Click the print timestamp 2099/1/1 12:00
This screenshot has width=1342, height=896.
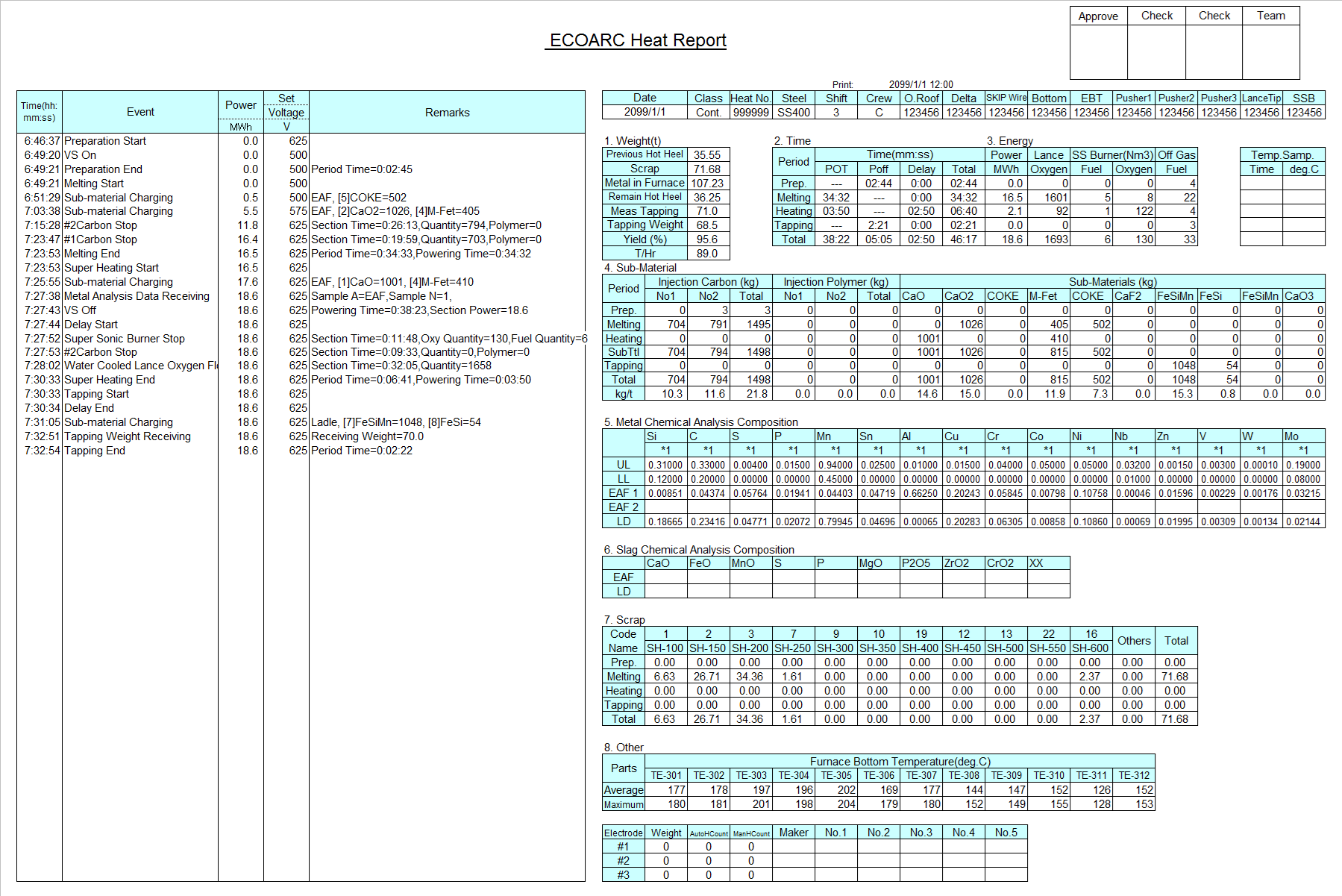(x=921, y=84)
